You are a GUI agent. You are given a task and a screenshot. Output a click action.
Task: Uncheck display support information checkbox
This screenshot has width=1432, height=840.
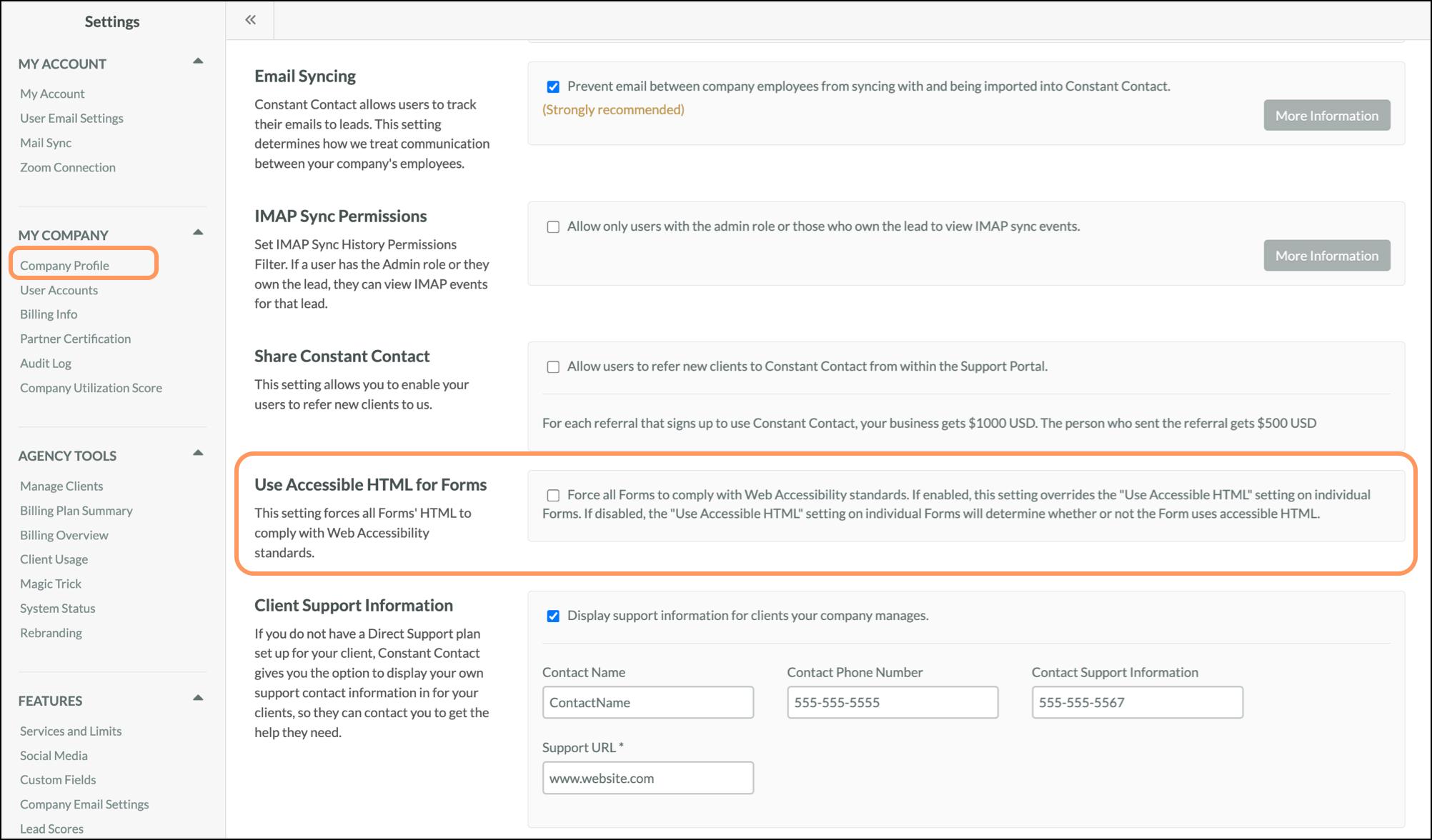click(x=553, y=616)
